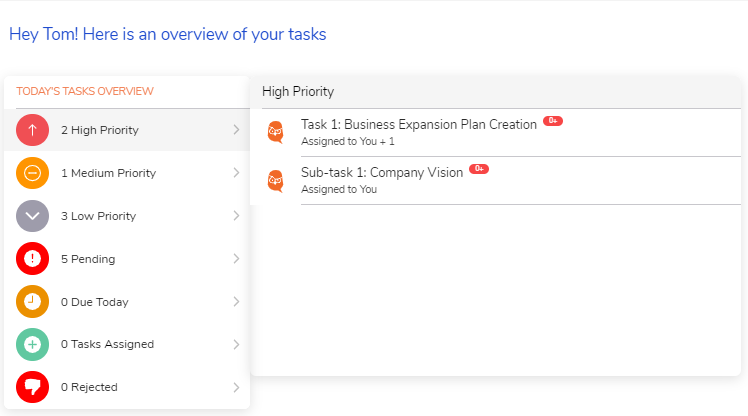Click the green Tasks Assigned plus icon
The height and width of the screenshot is (416, 748).
pyautogui.click(x=33, y=344)
